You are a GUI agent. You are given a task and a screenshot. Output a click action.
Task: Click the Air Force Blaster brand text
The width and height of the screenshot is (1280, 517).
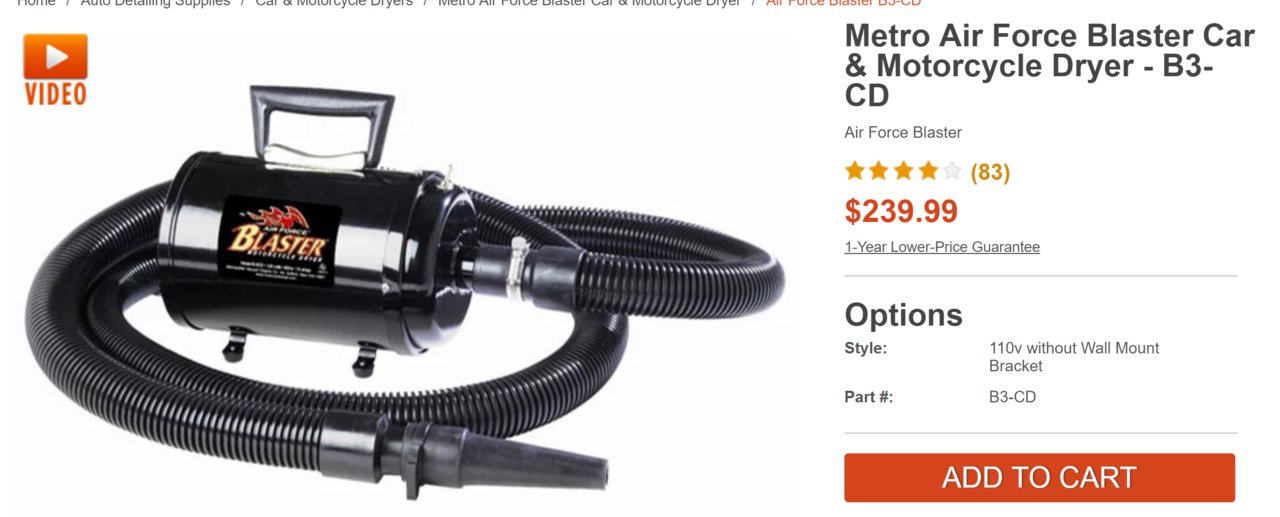903,132
